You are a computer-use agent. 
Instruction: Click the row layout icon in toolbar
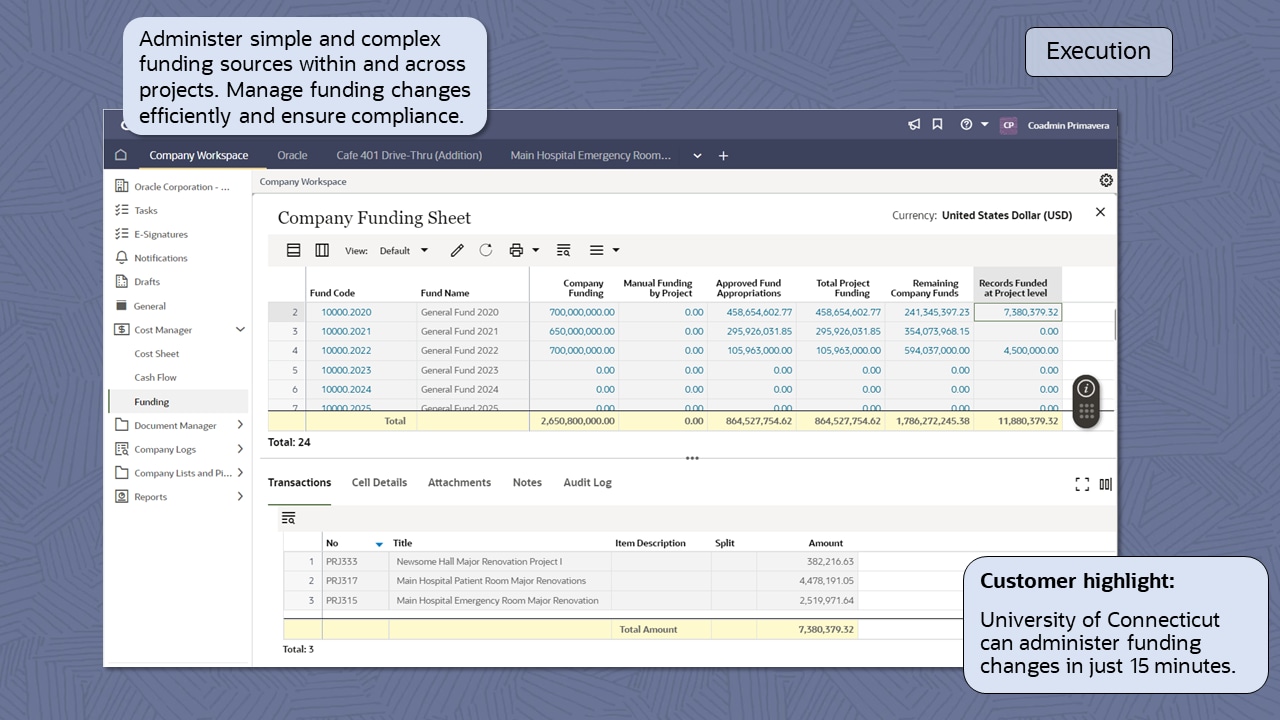294,251
